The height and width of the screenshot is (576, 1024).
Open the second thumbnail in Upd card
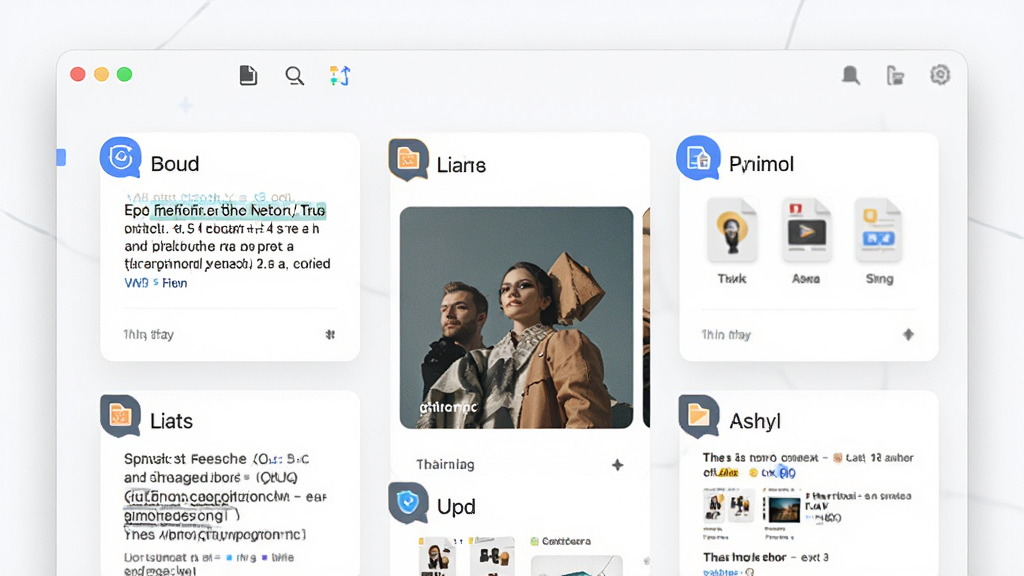(493, 556)
